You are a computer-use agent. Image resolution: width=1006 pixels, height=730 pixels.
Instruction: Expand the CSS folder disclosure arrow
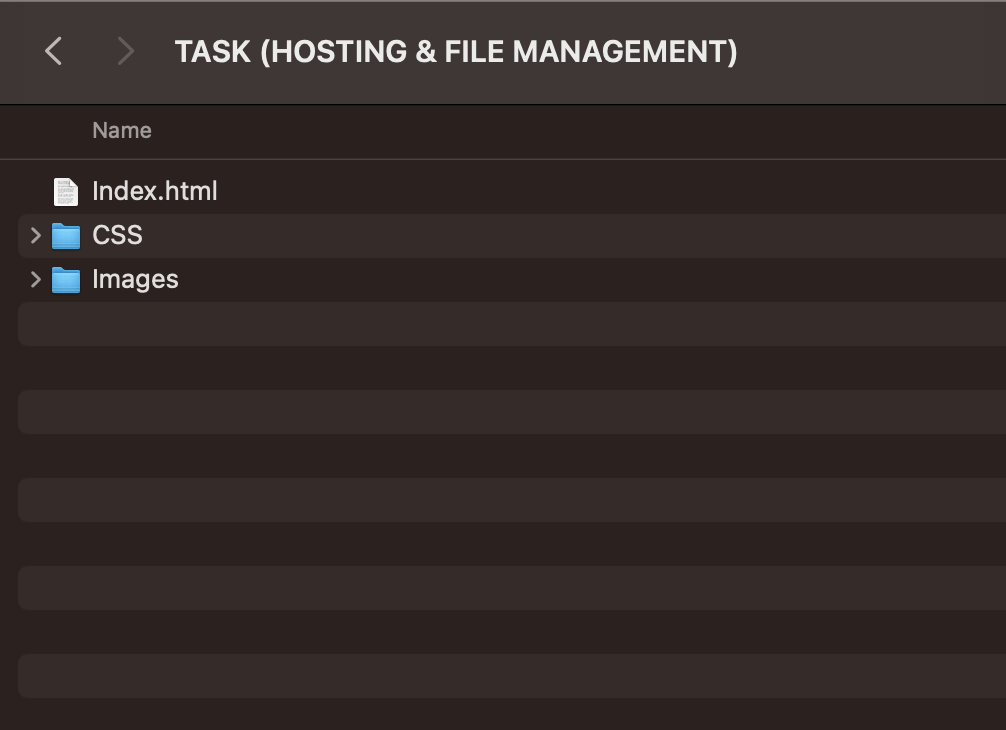[x=36, y=236]
